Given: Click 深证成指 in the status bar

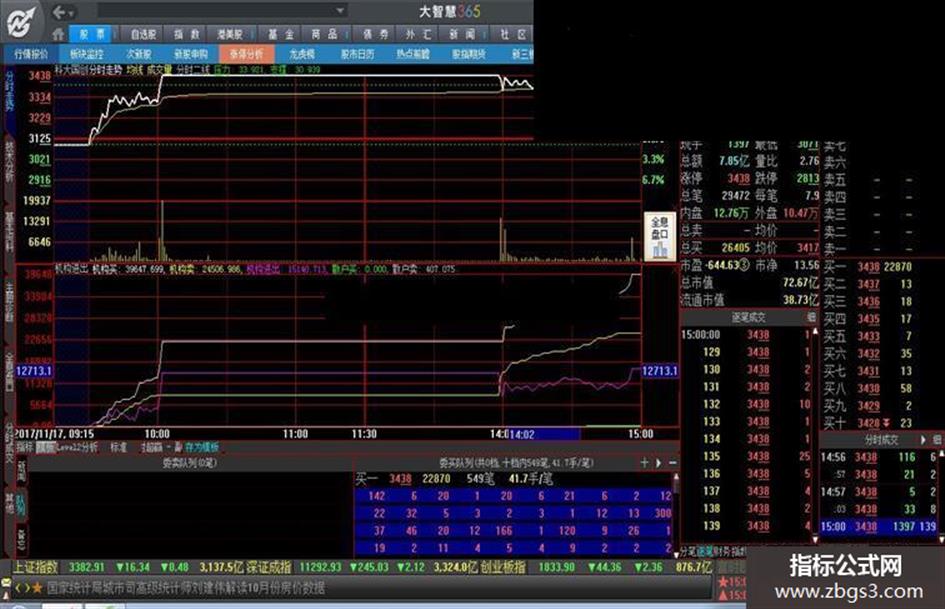Looking at the screenshot, I should tap(270, 567).
